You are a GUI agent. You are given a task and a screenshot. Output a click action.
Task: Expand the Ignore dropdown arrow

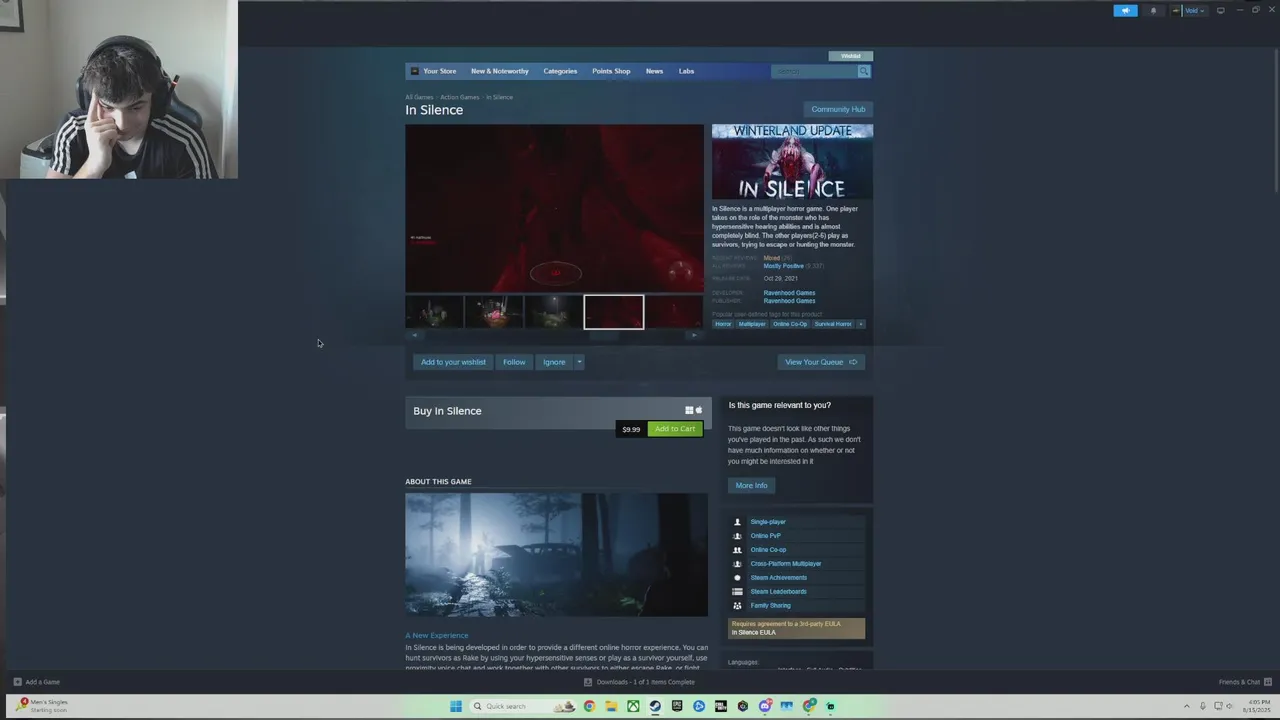pos(579,362)
